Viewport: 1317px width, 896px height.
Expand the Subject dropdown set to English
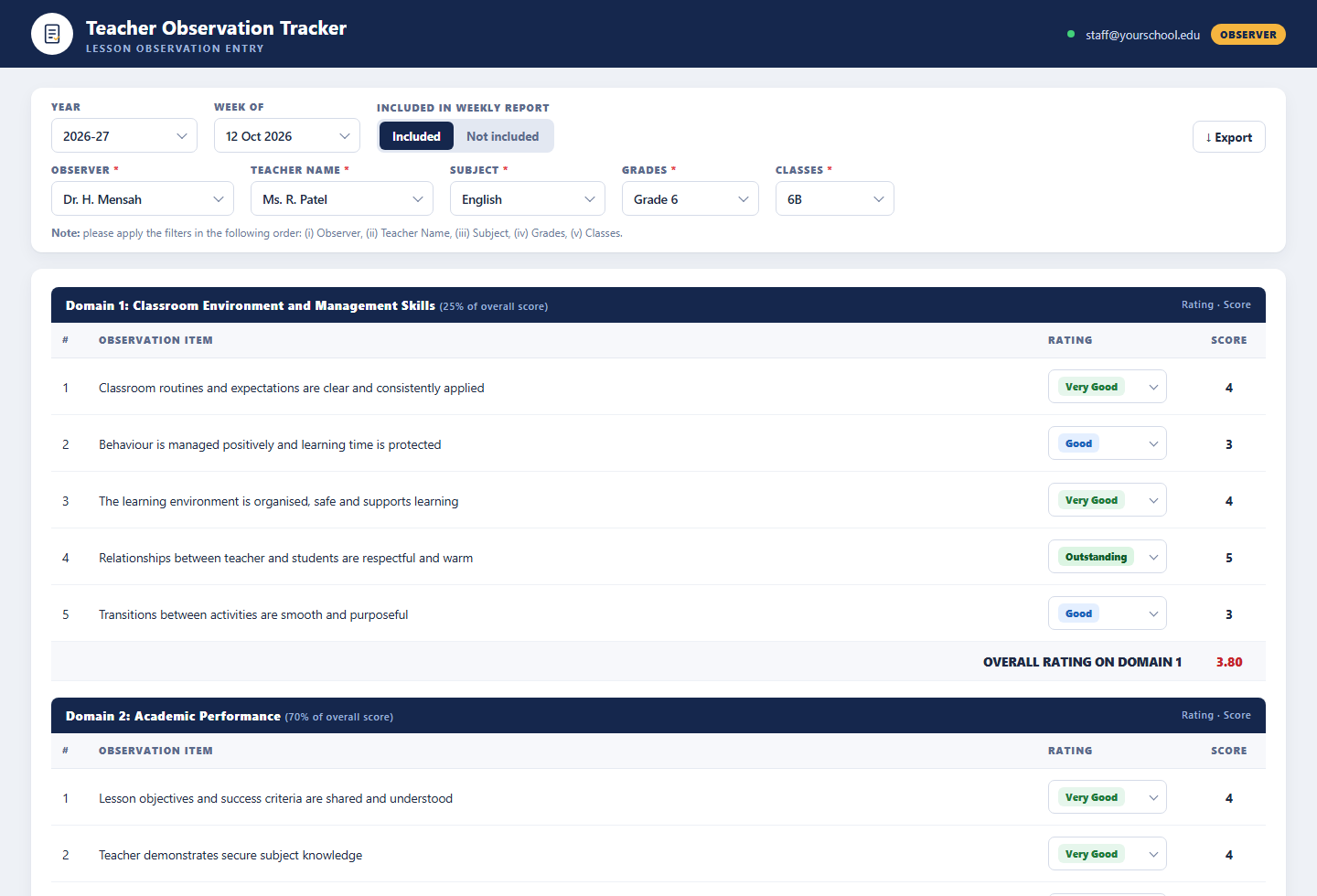528,199
